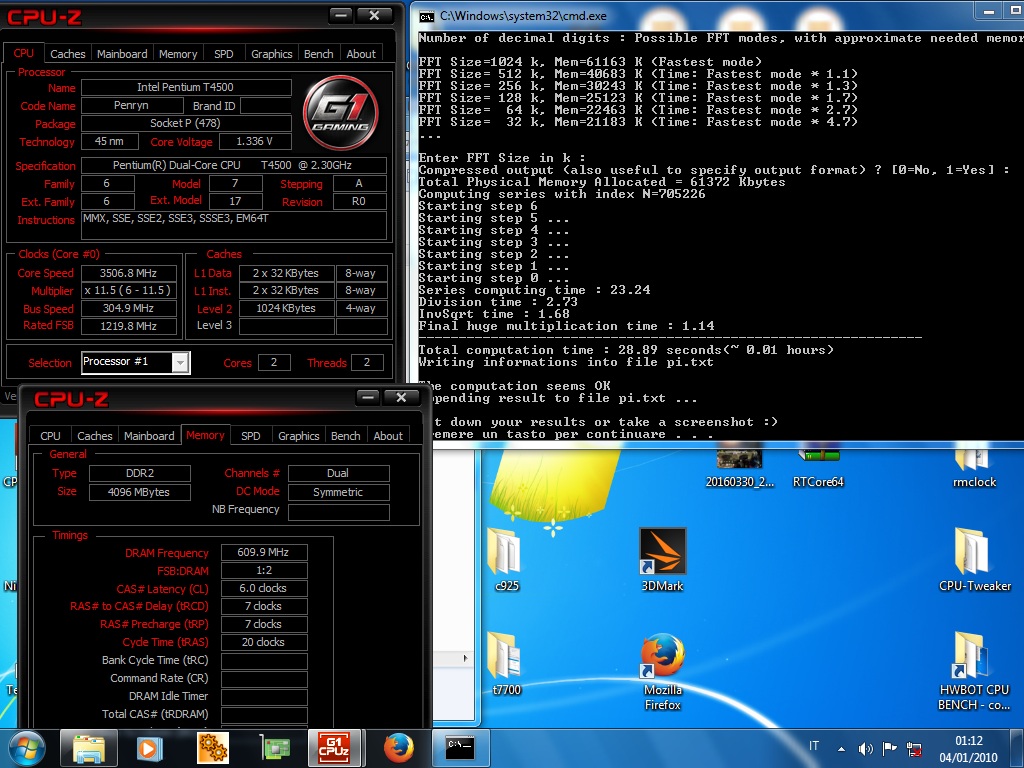Open About tab in top CPU-Z
Screen dimensions: 1024x768
[360, 54]
